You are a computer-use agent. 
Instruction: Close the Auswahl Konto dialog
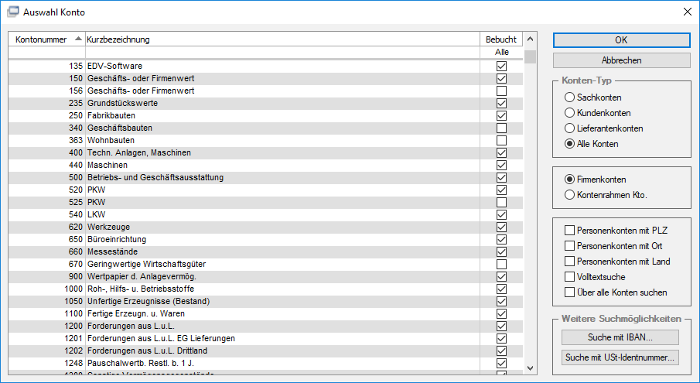coord(688,12)
